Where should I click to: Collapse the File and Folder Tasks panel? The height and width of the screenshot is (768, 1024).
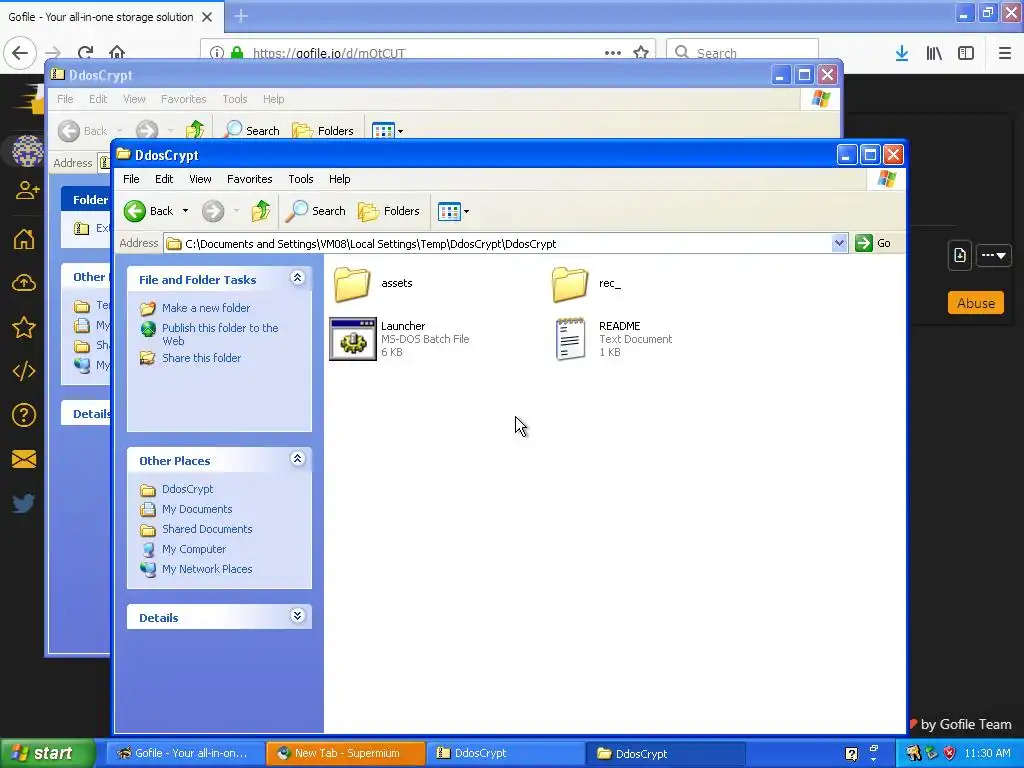(x=297, y=278)
